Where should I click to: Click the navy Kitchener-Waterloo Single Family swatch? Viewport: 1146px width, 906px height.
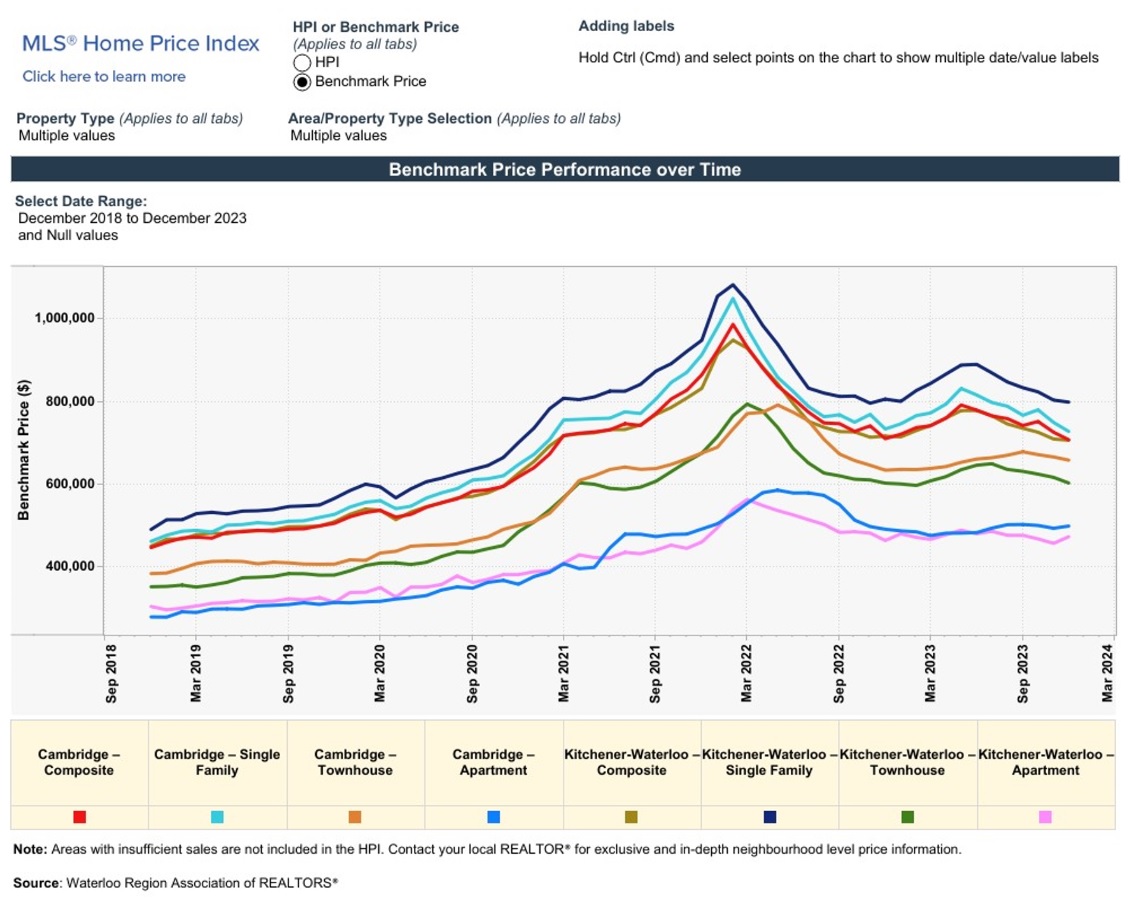tap(769, 817)
